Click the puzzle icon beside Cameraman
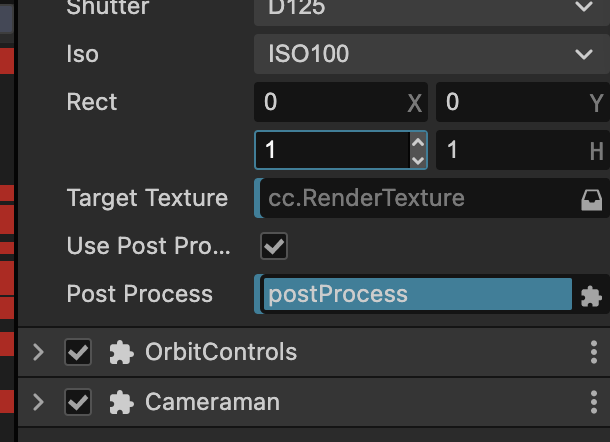 121,403
